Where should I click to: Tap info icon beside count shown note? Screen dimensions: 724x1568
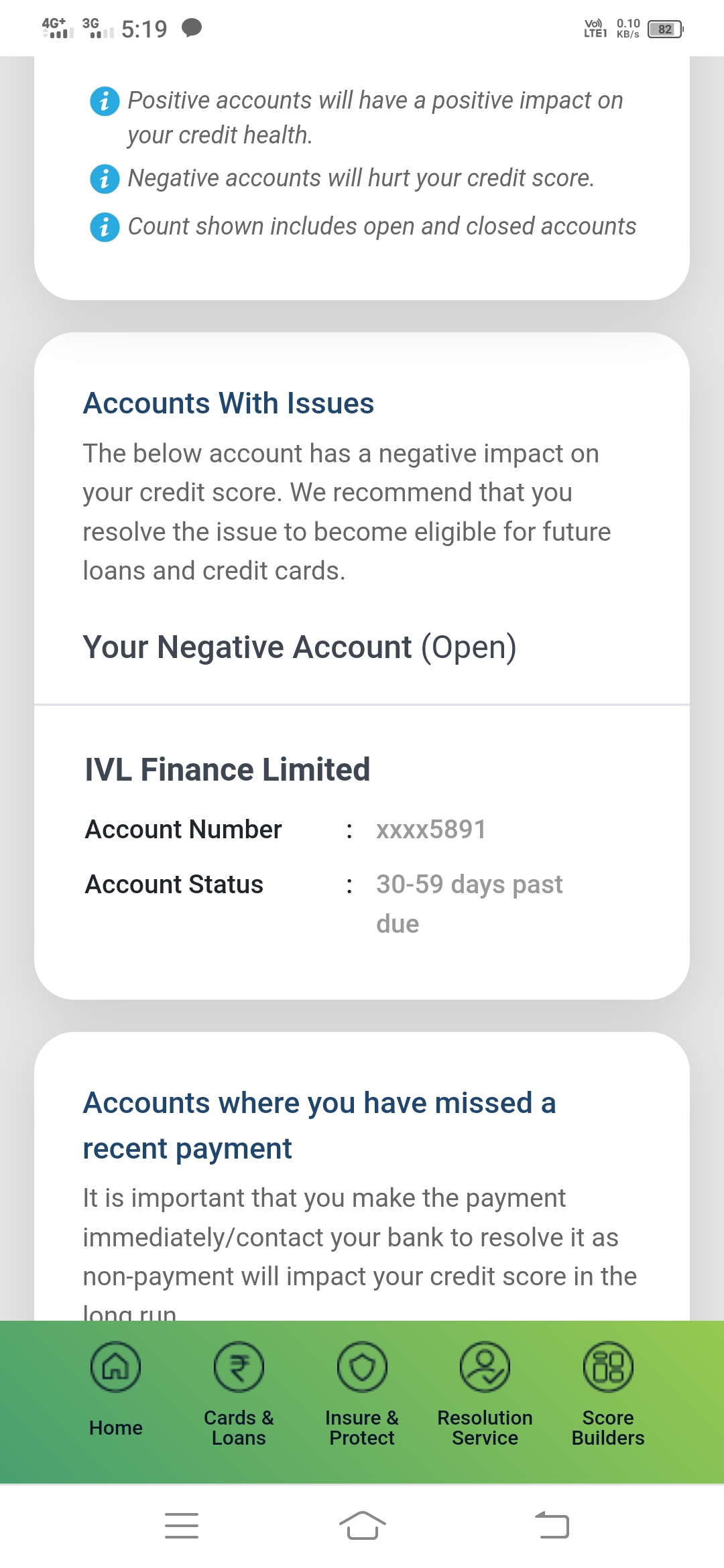coord(105,227)
